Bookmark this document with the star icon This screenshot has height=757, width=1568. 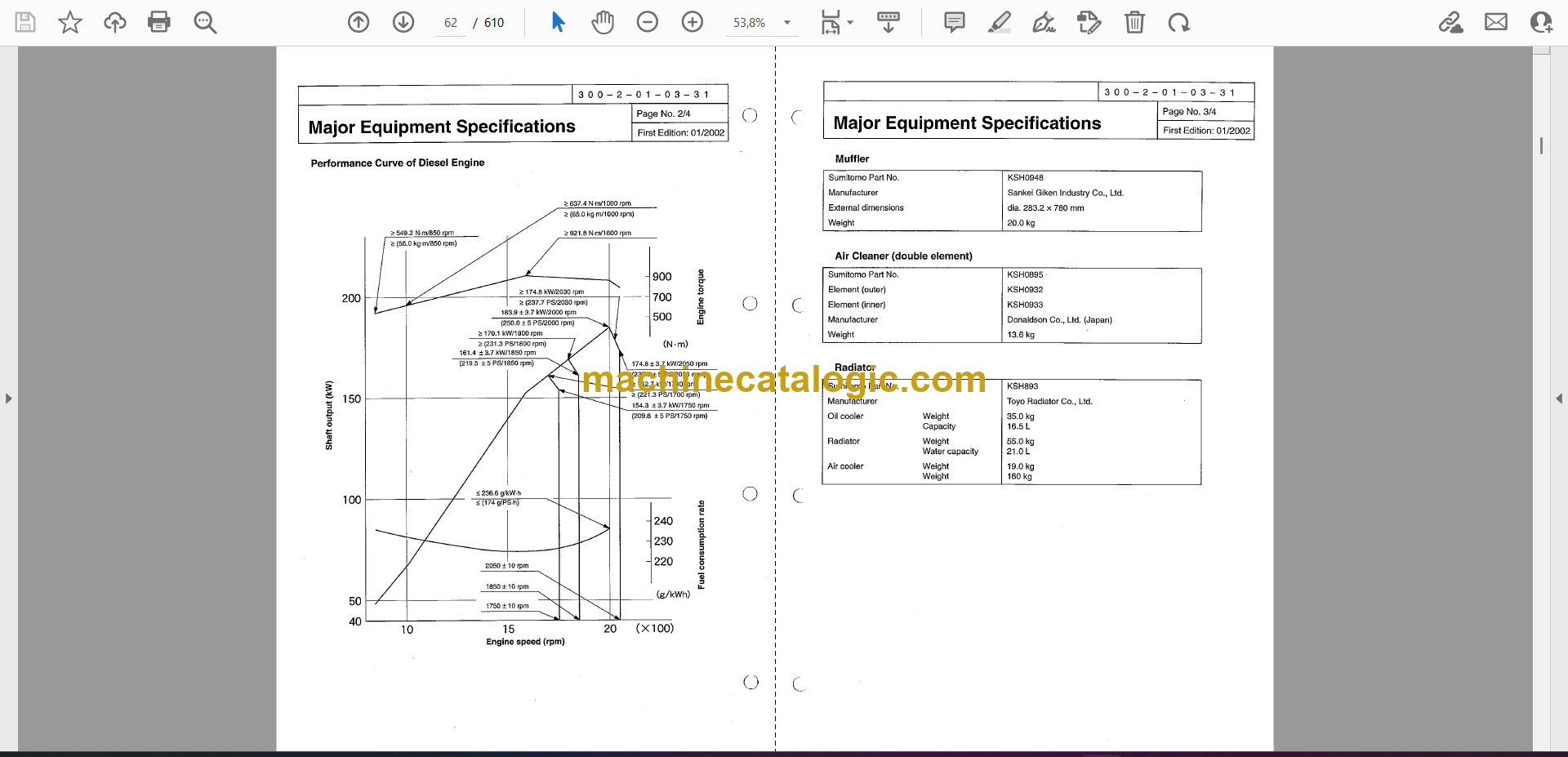tap(70, 22)
